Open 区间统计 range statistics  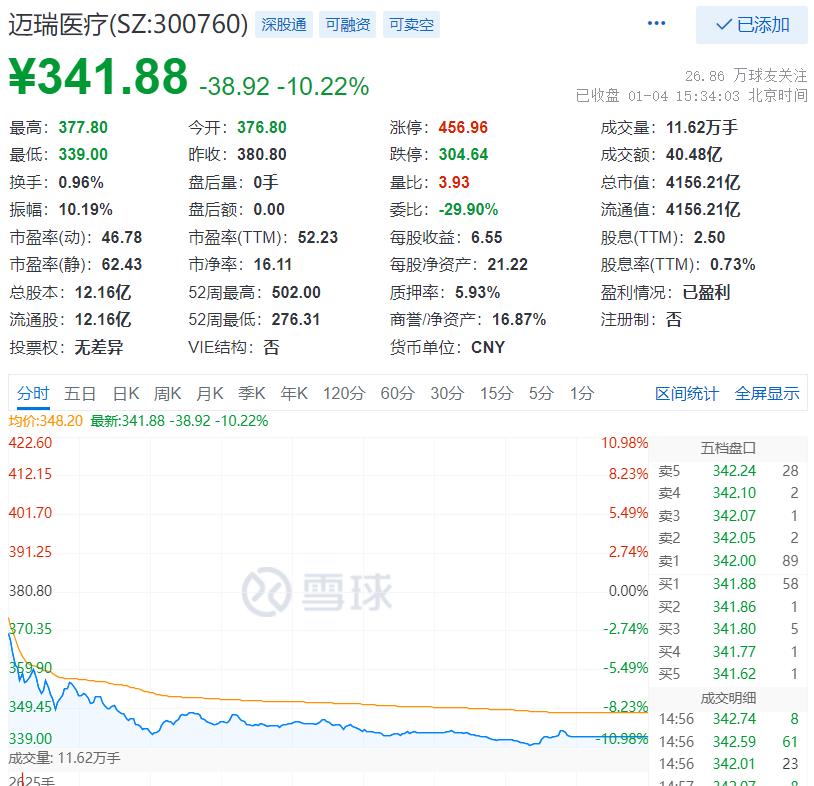(687, 394)
